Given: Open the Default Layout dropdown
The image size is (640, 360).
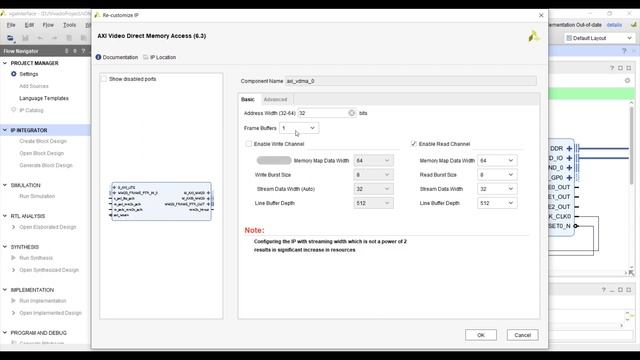Looking at the screenshot, I should pyautogui.click(x=599, y=38).
